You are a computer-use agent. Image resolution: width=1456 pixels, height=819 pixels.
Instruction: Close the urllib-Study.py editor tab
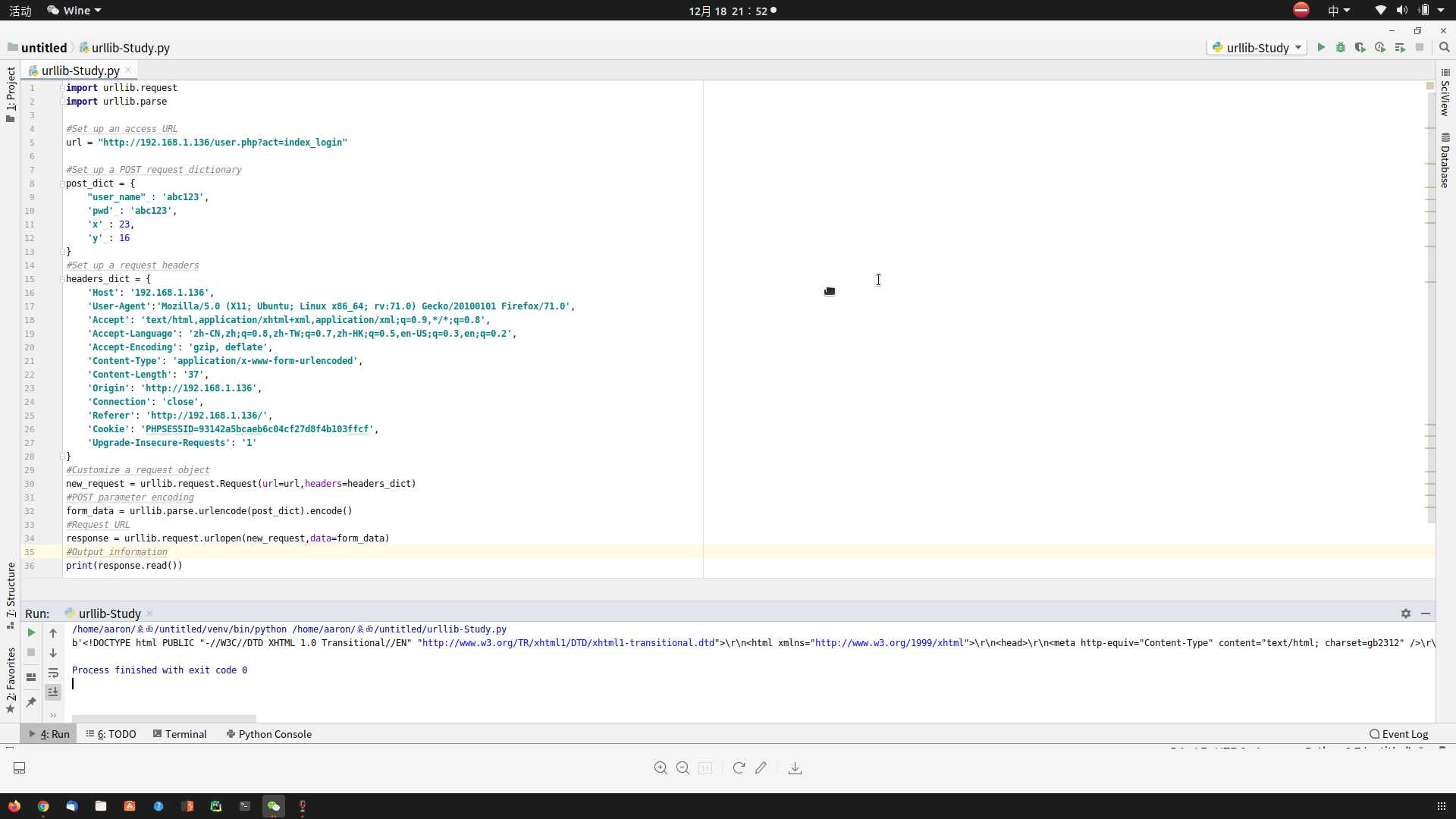pyautogui.click(x=128, y=70)
